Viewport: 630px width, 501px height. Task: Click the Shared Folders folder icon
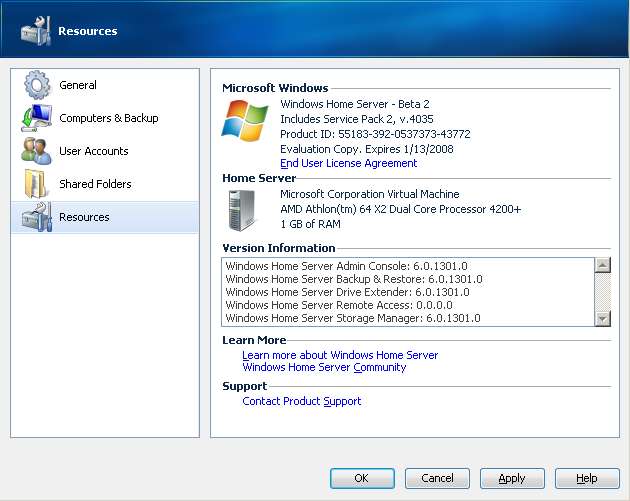pos(35,184)
